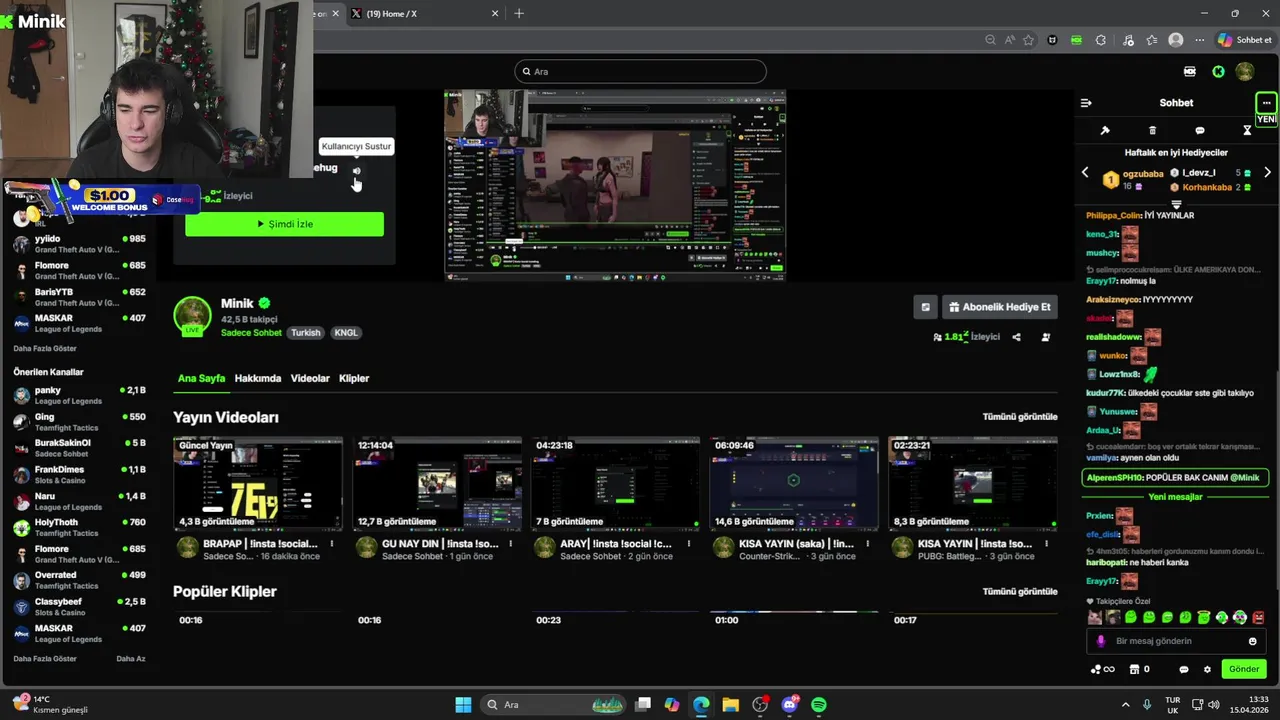This screenshot has height=720, width=1280.
Task: Send the message with Gönder button
Action: (x=1244, y=669)
